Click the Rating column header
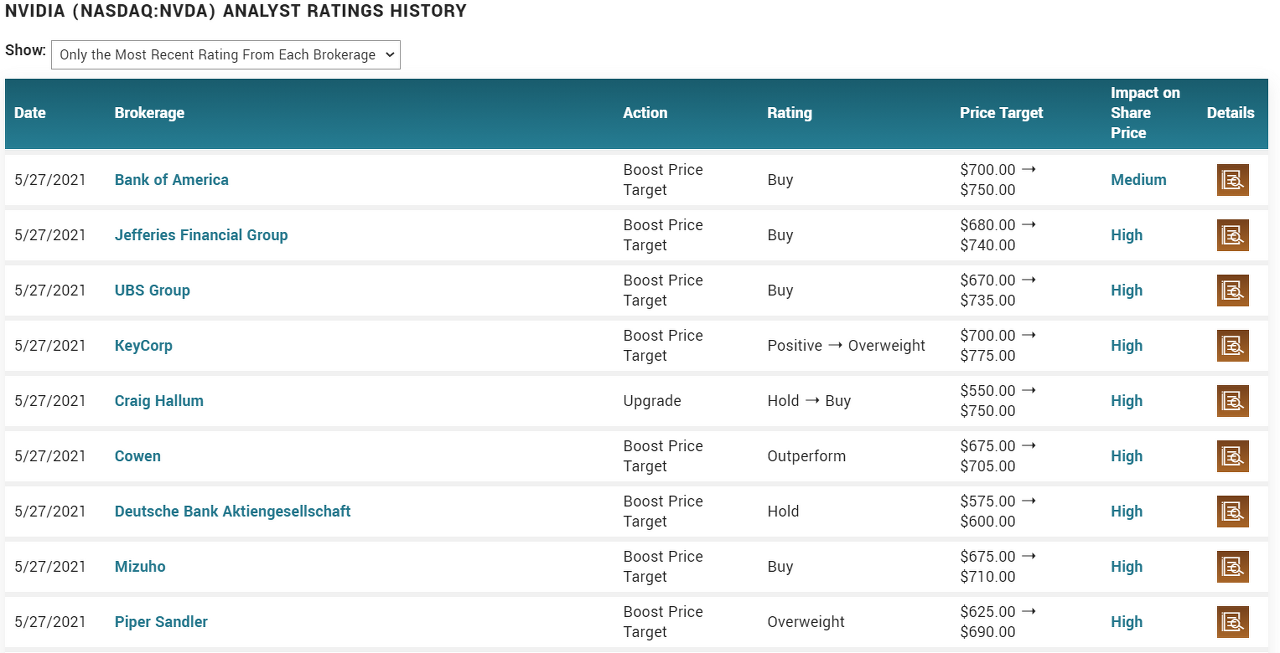 click(x=790, y=113)
